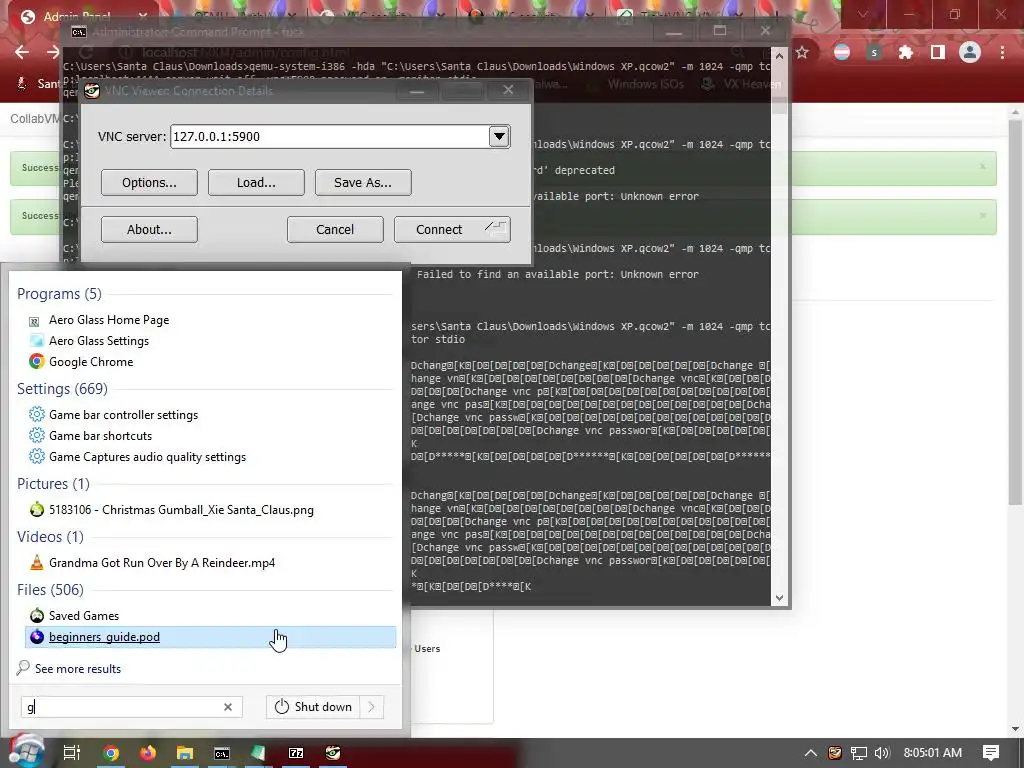
Task: Launch Google Chrome from search results
Action: coord(91,362)
